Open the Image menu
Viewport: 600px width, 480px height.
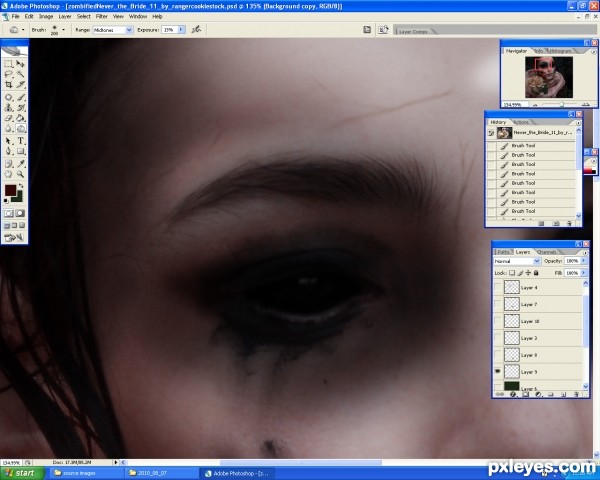(x=46, y=16)
